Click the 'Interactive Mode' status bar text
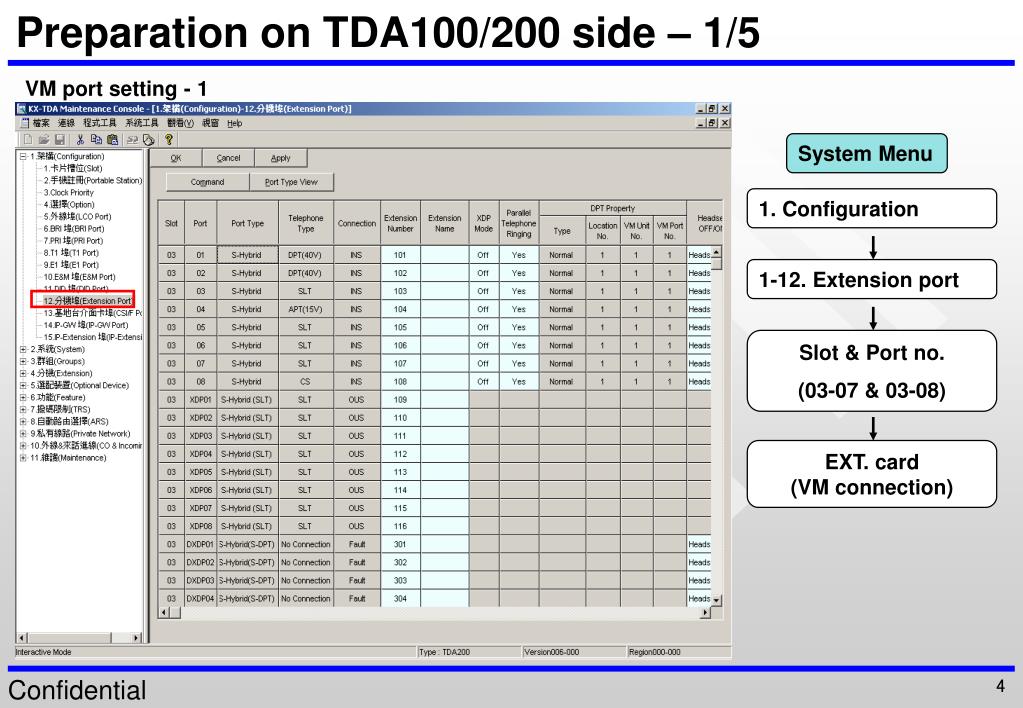Viewport: 1023px width, 708px height. coord(43,652)
